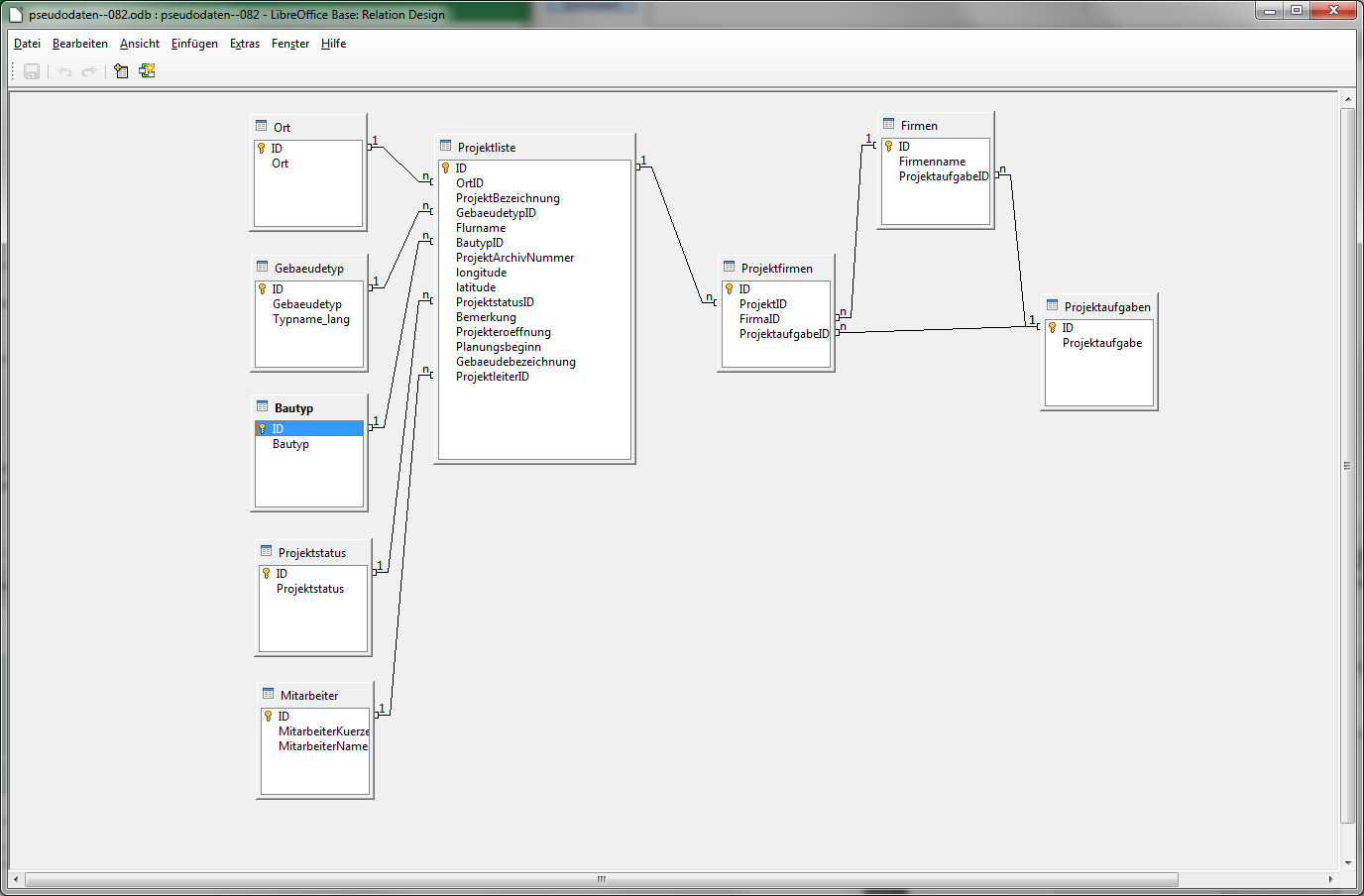Click the vertical scrollbar down arrow
Screen dimensions: 1364x896
click(x=1347, y=863)
